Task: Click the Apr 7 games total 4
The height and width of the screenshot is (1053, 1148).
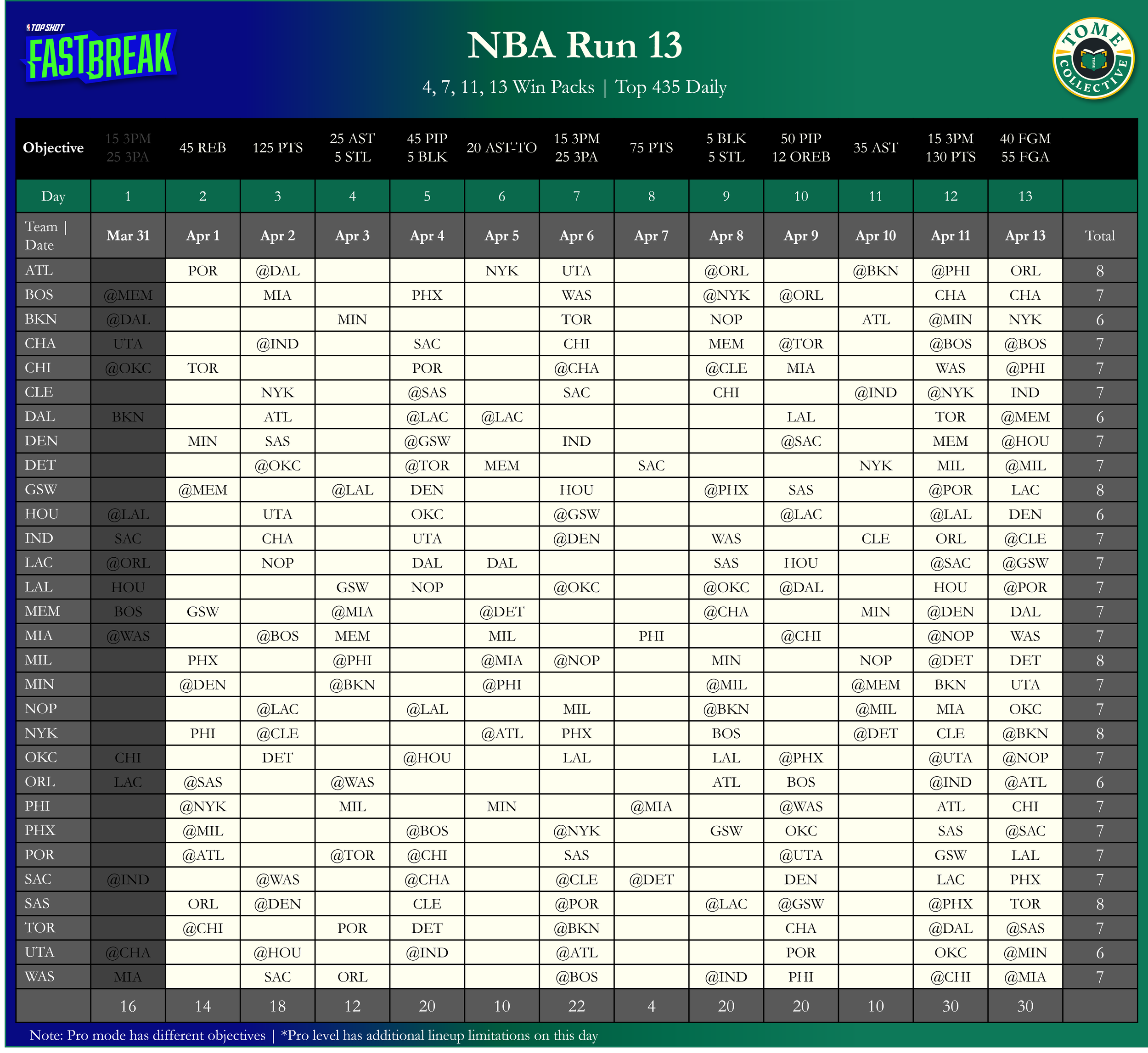Action: pyautogui.click(x=651, y=1006)
